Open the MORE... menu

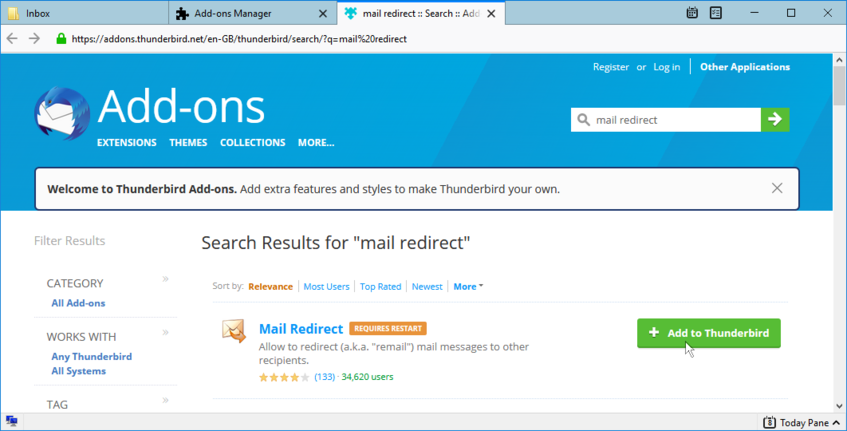pos(316,143)
